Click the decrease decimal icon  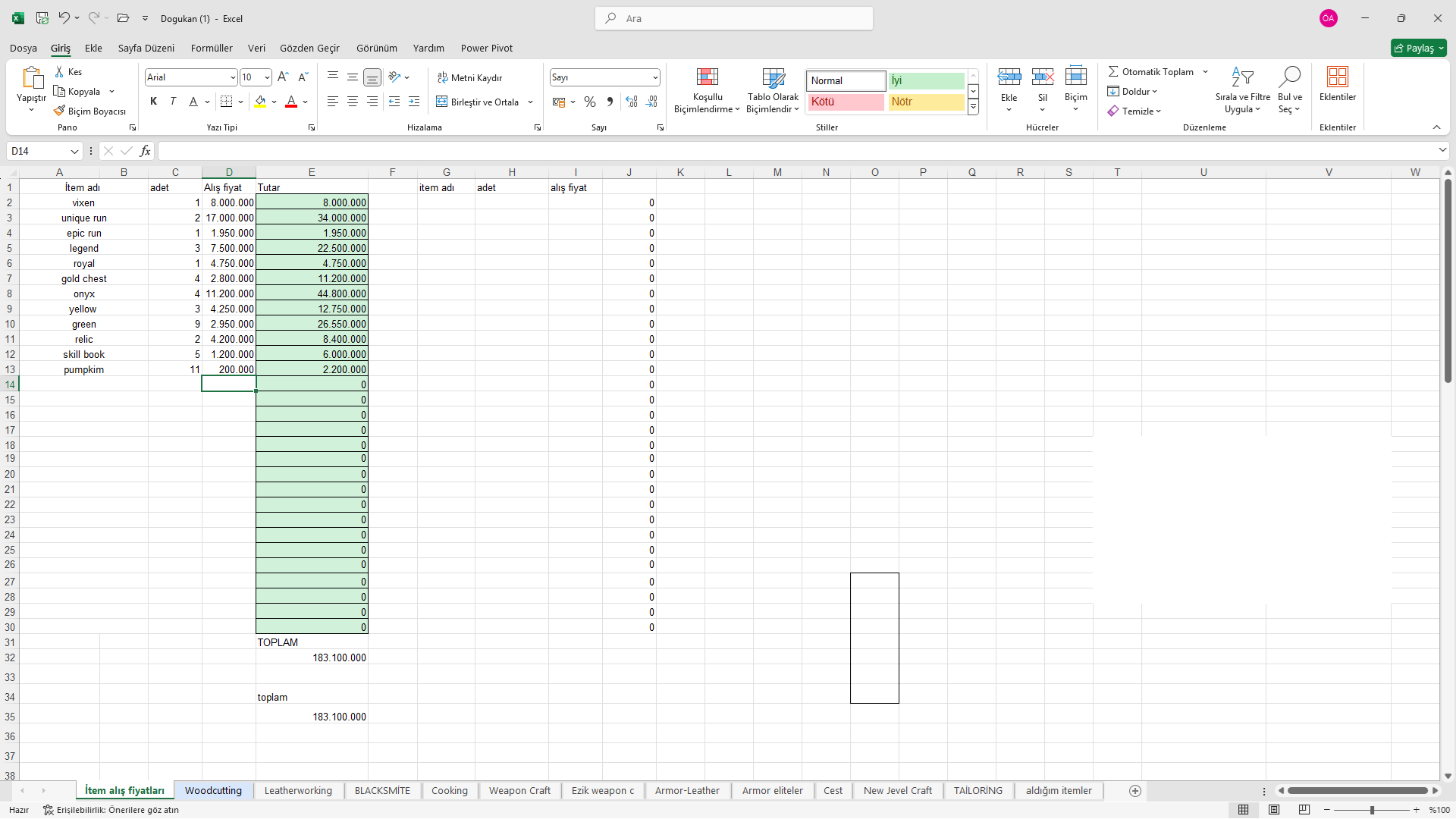pos(651,102)
